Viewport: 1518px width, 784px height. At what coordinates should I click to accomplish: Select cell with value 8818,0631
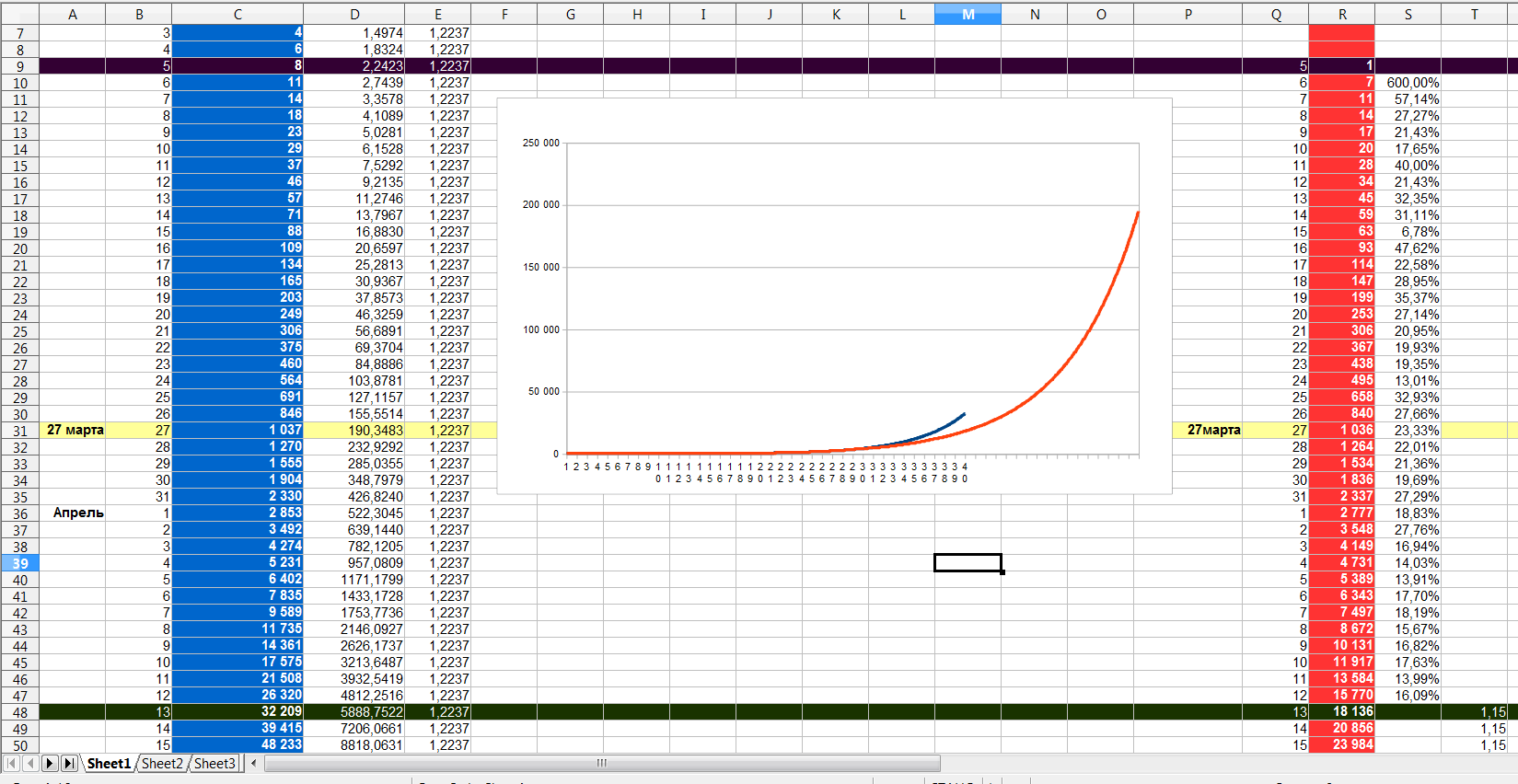click(354, 744)
